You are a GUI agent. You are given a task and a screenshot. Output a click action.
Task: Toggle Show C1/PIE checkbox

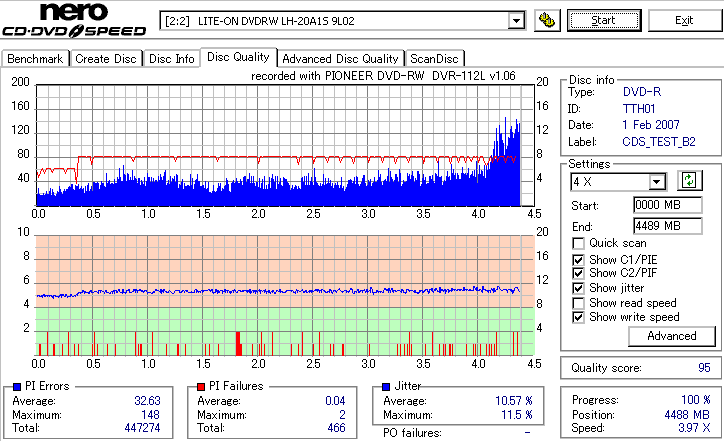pos(578,260)
